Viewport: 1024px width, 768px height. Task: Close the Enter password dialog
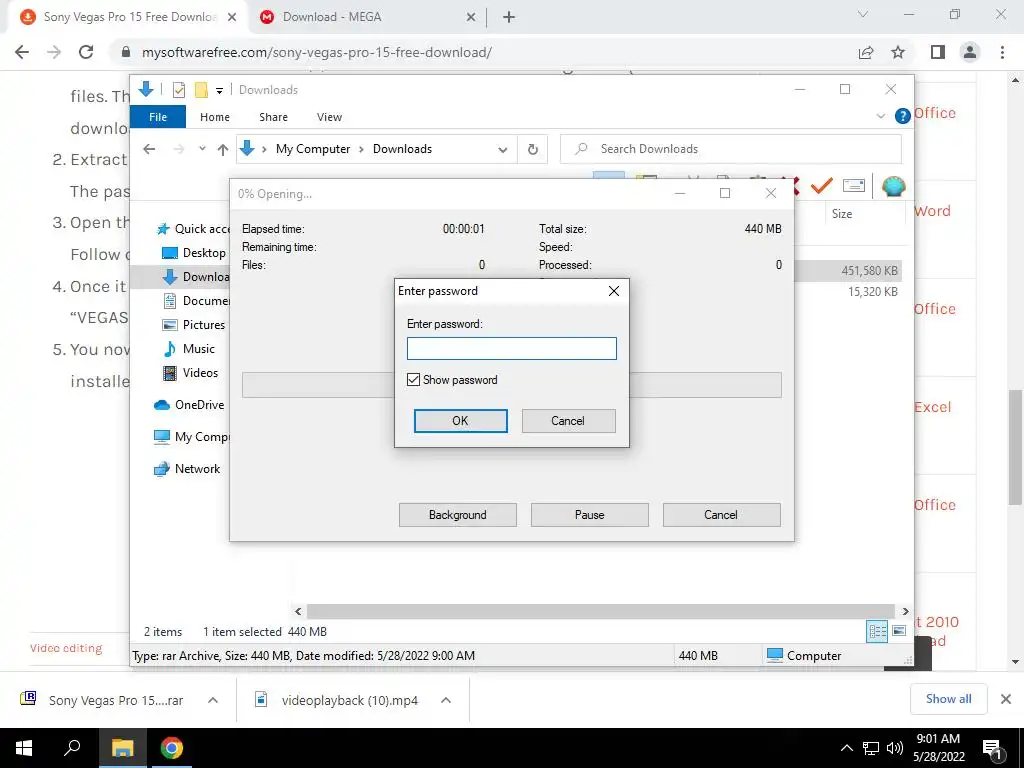pyautogui.click(x=614, y=291)
